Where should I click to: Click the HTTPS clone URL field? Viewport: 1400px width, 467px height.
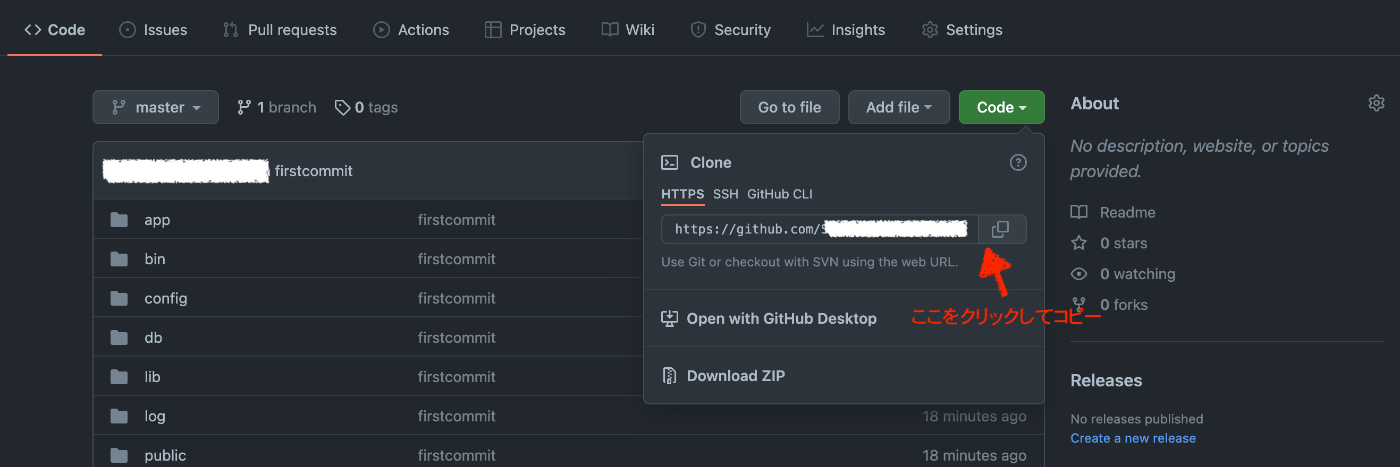(820, 229)
